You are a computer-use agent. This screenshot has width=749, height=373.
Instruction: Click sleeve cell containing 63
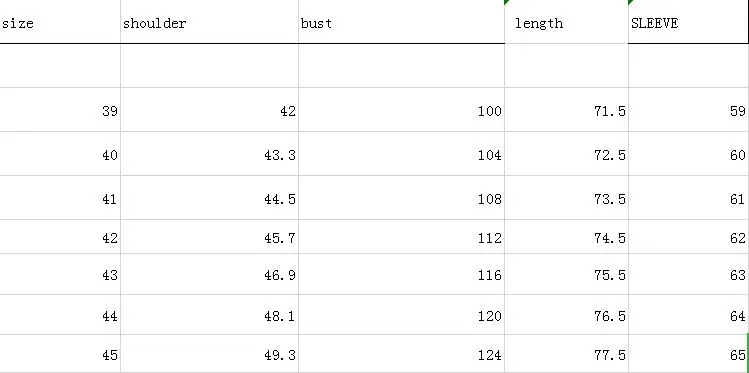688,274
